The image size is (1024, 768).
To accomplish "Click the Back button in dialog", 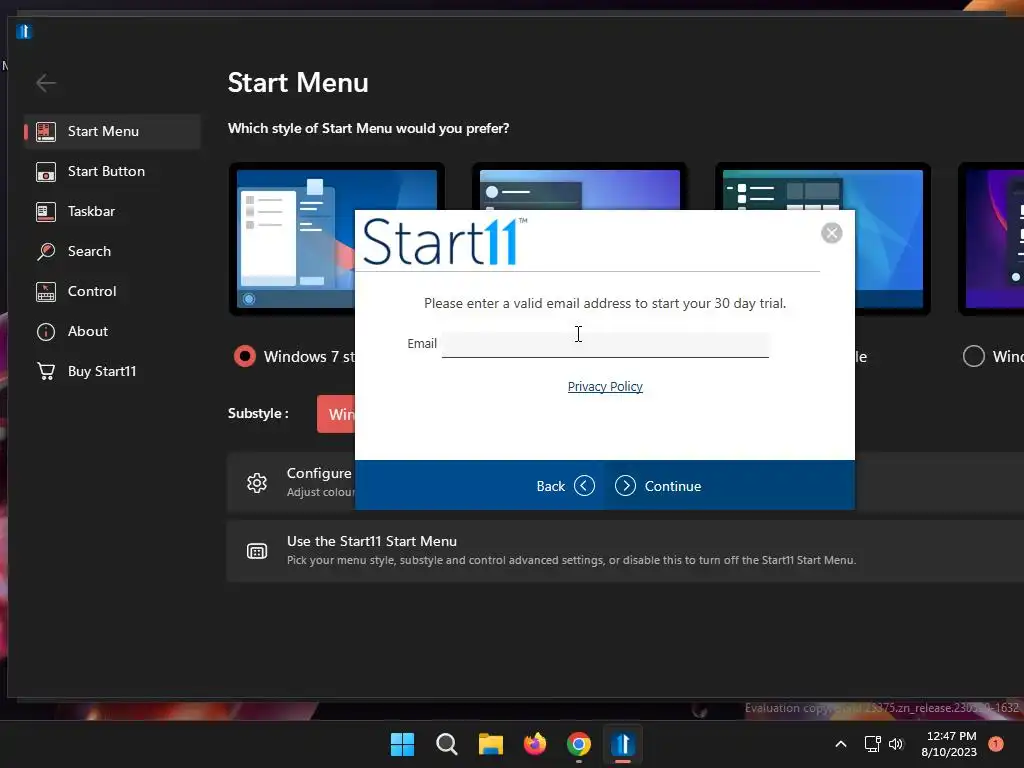I will click(565, 486).
